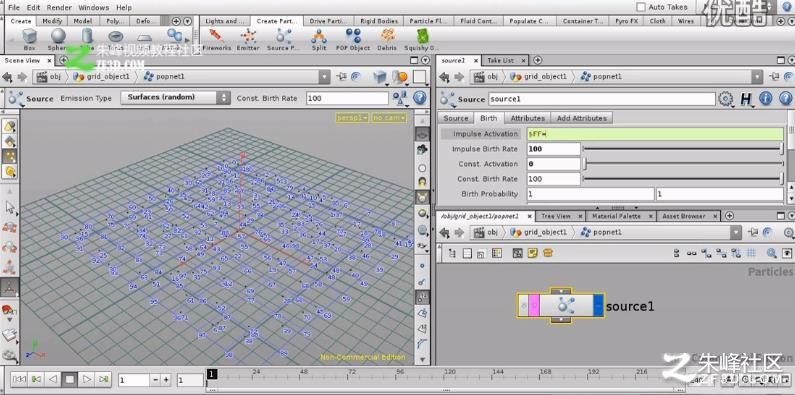Toggle the highlighted particle tool in left toolbar
795x395 pixels.
click(x=10, y=157)
